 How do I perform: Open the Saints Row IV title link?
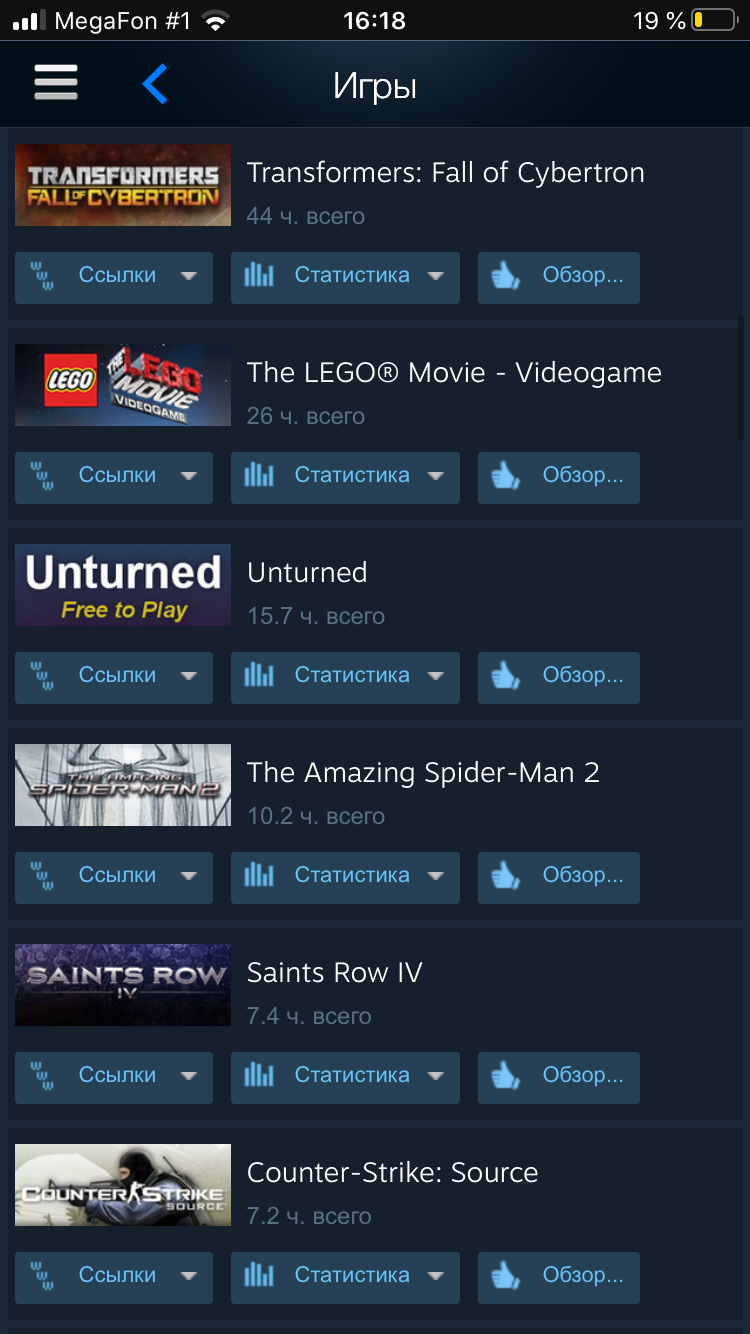point(335,973)
